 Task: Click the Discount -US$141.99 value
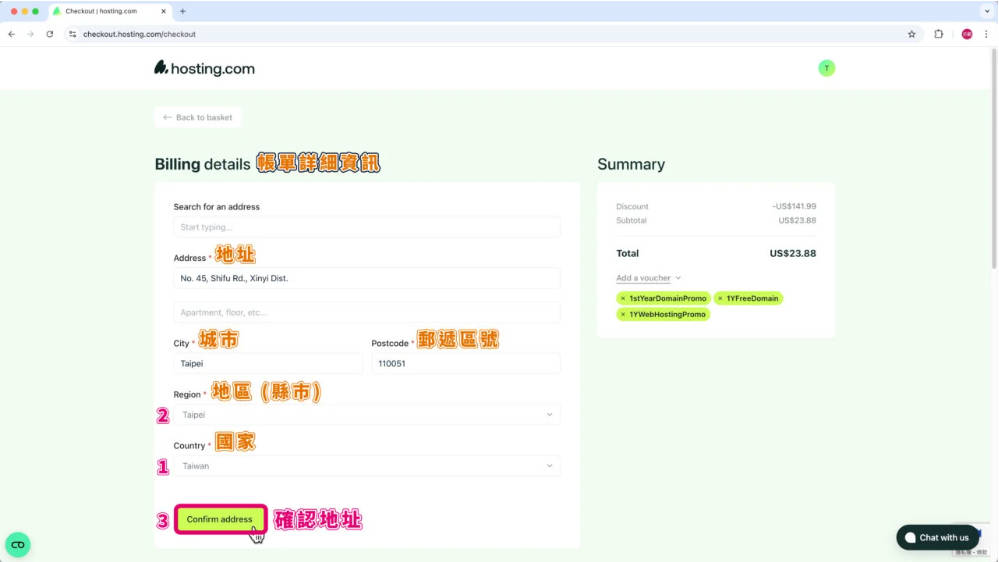(x=794, y=206)
